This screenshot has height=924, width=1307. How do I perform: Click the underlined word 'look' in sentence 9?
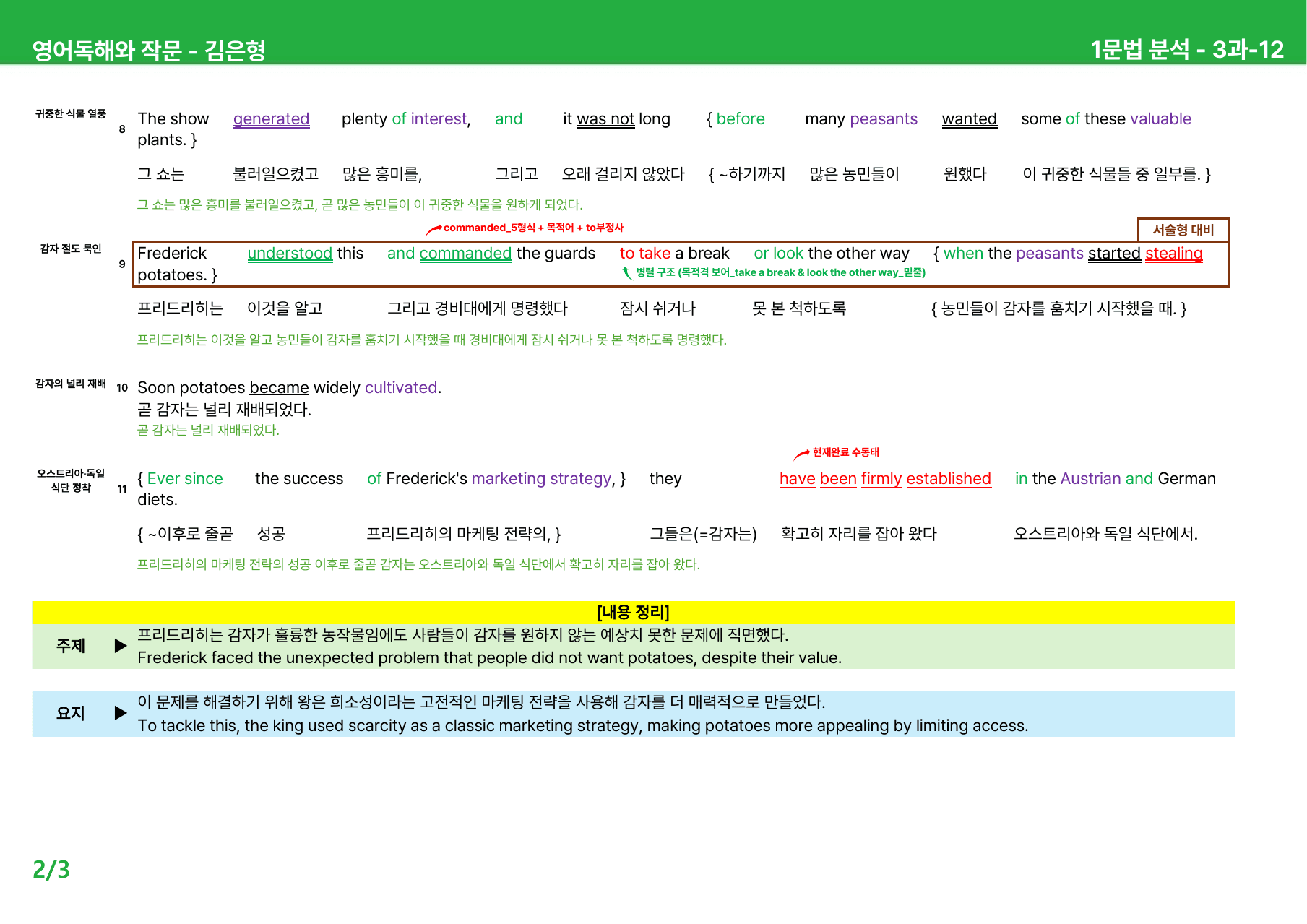point(788,253)
